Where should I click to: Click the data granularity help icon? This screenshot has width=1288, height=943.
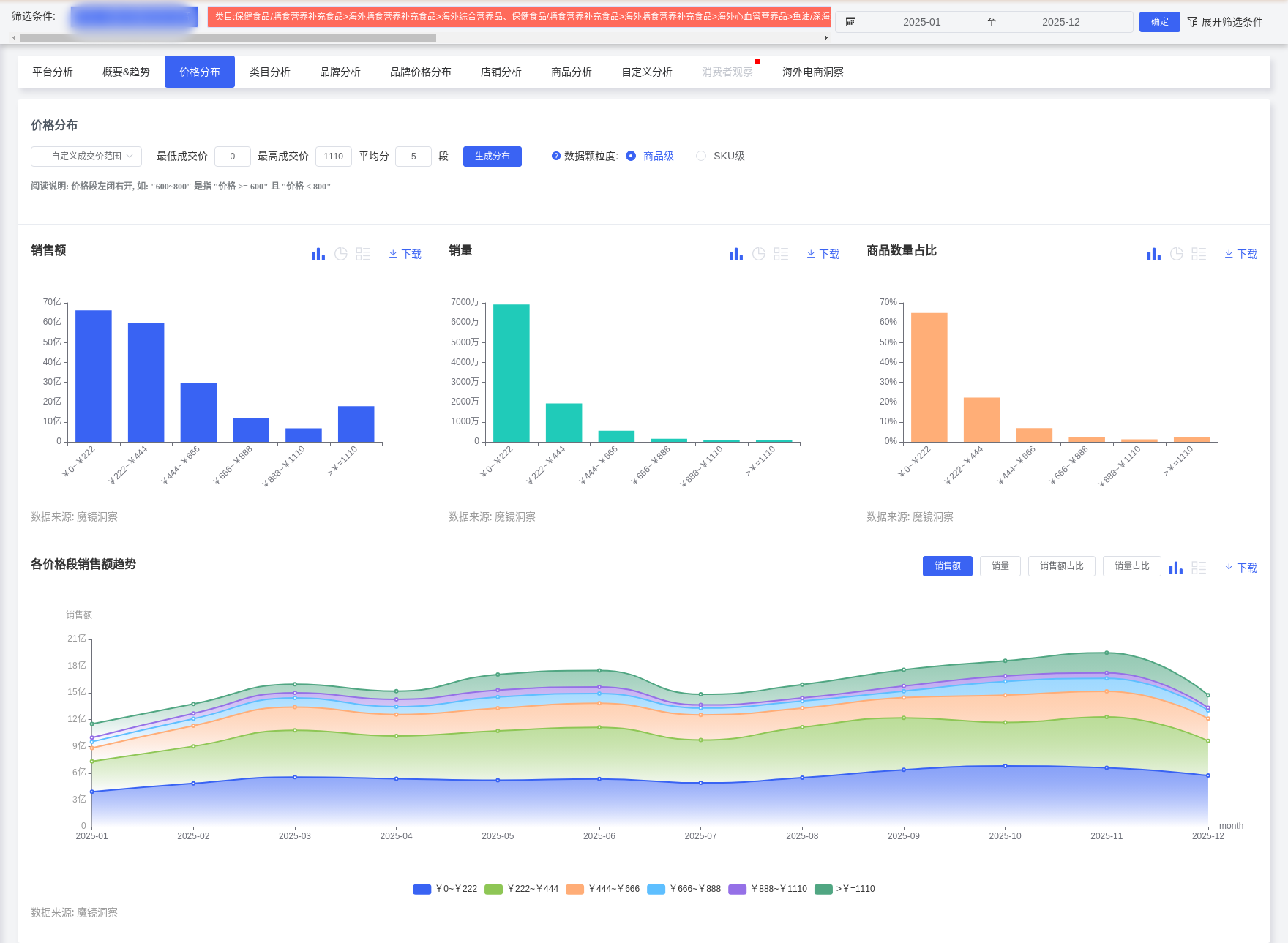(x=556, y=156)
